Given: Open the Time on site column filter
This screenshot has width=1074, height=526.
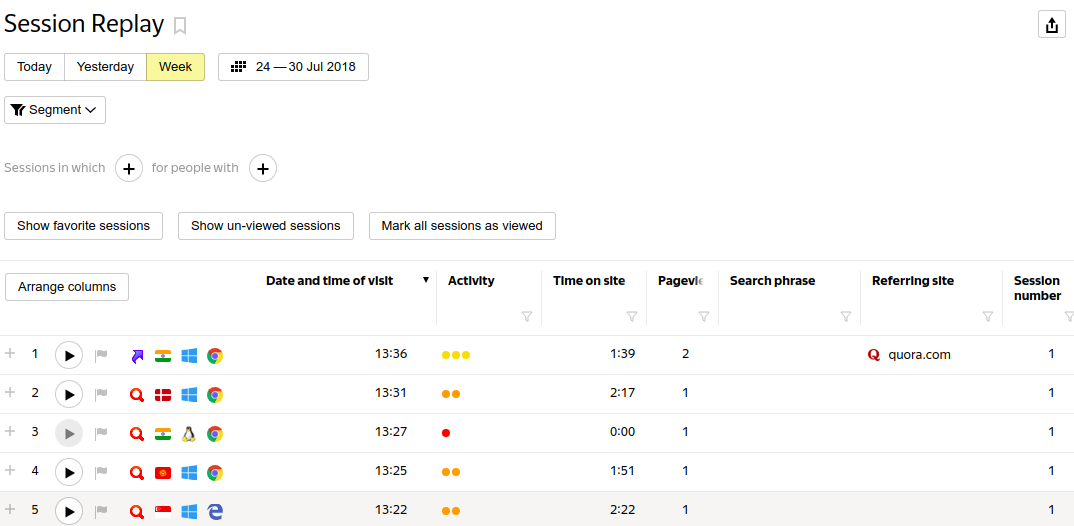Looking at the screenshot, I should click(632, 316).
